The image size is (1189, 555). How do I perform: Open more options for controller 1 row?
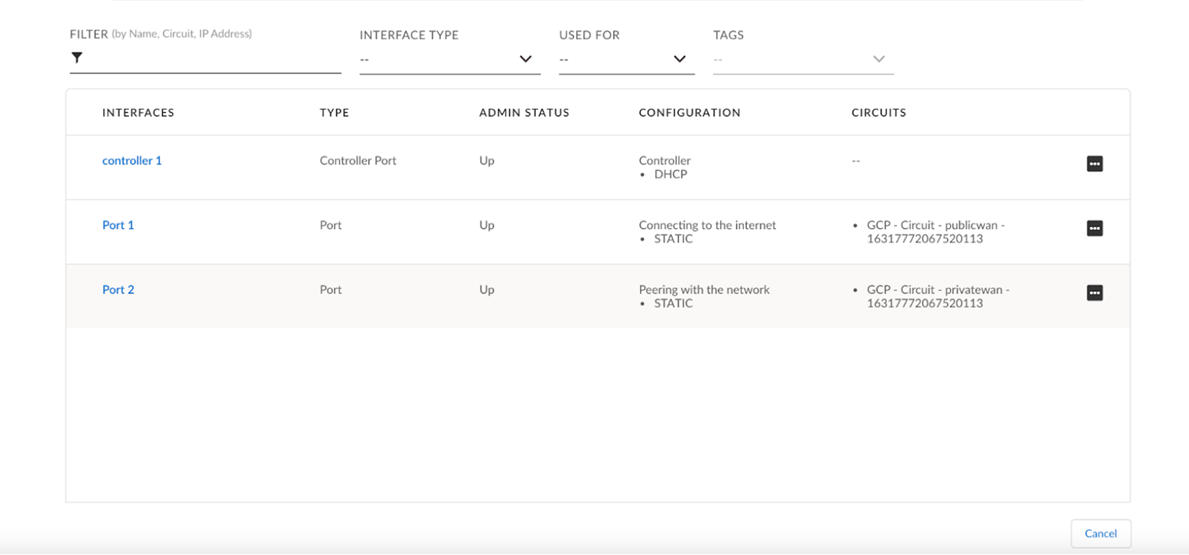pos(1094,164)
